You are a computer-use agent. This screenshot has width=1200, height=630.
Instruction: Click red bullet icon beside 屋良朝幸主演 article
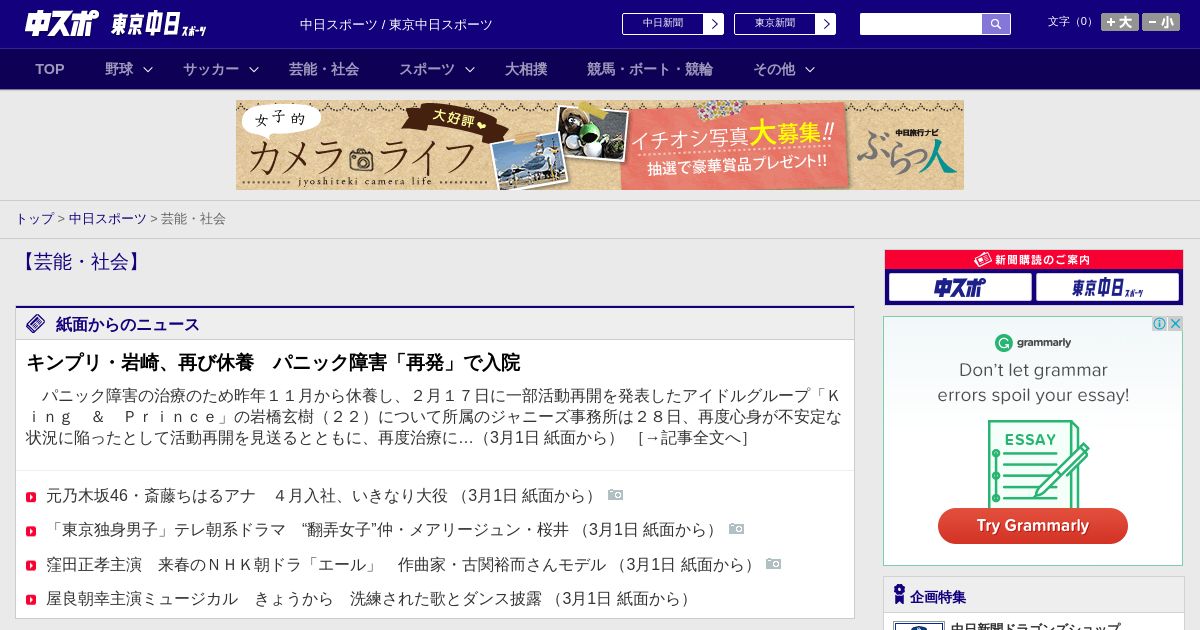coord(31,600)
